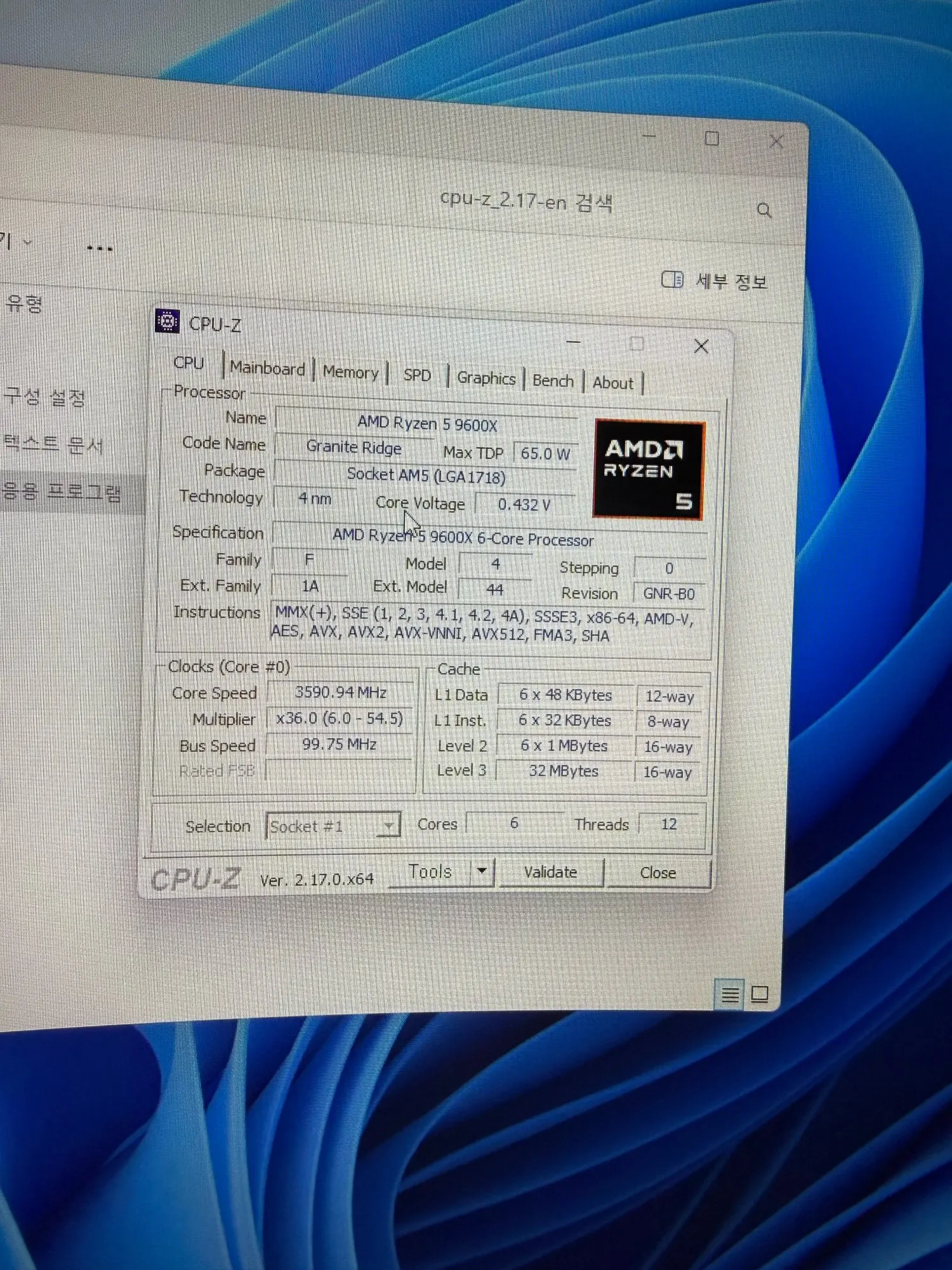Click the 유형 column header in Explorer
The width and height of the screenshot is (952, 1270).
click(24, 303)
